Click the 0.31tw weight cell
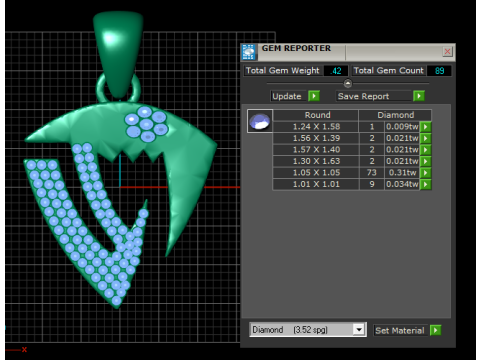This screenshot has width=480, height=360. click(x=402, y=173)
